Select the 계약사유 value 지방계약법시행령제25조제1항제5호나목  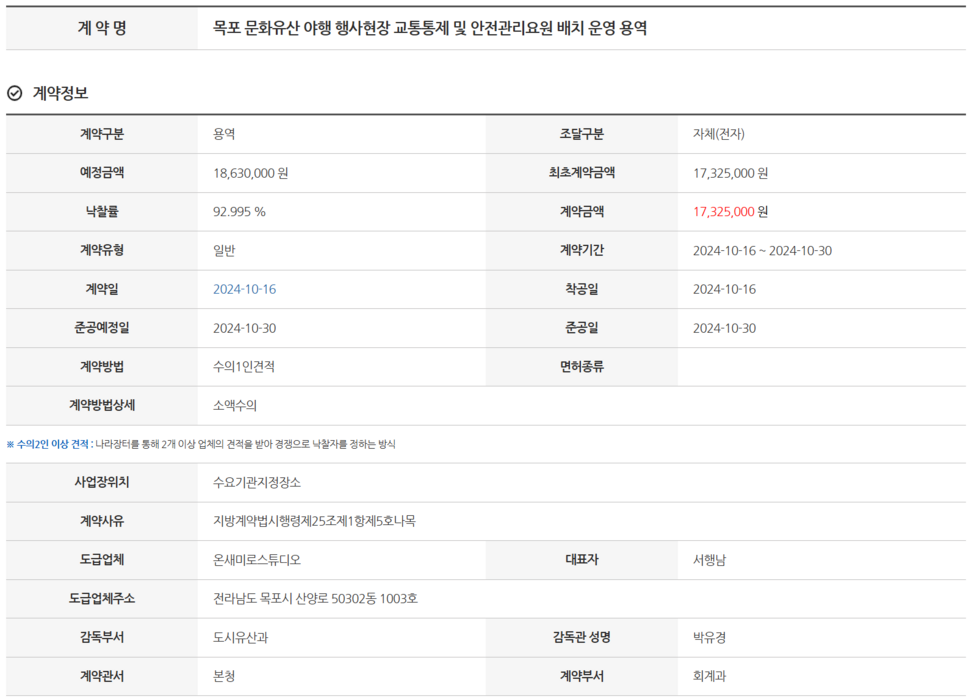(314, 521)
